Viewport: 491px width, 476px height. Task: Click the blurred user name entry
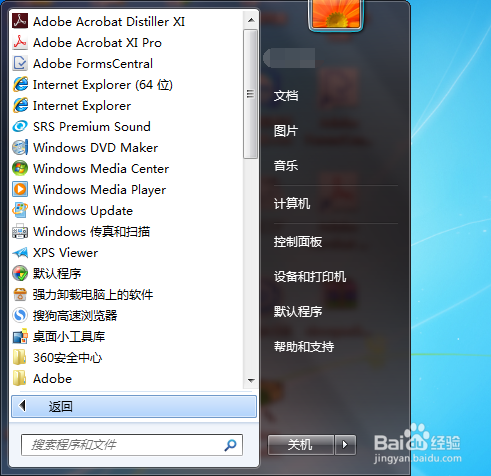tap(289, 58)
